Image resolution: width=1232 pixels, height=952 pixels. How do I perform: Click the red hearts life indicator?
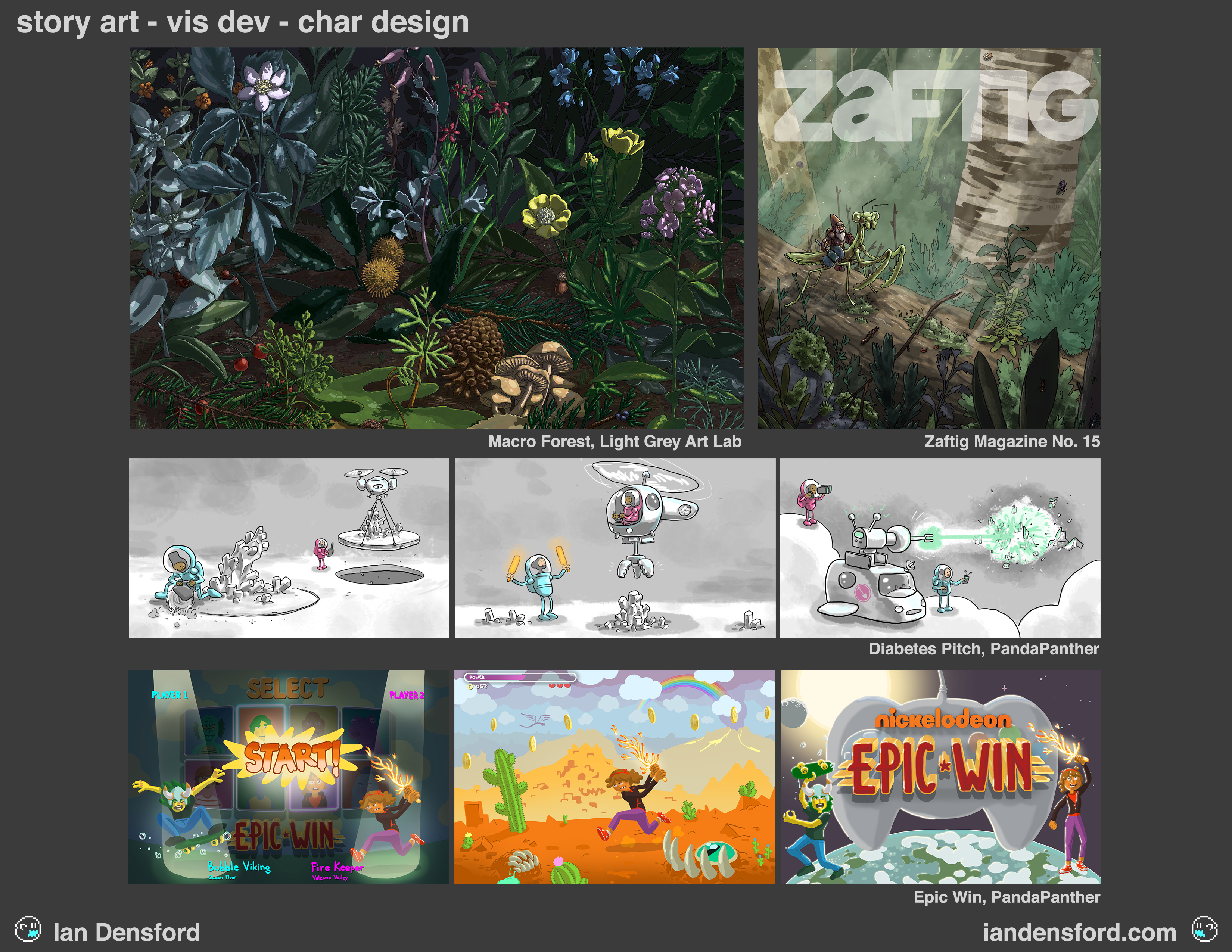pyautogui.click(x=560, y=686)
